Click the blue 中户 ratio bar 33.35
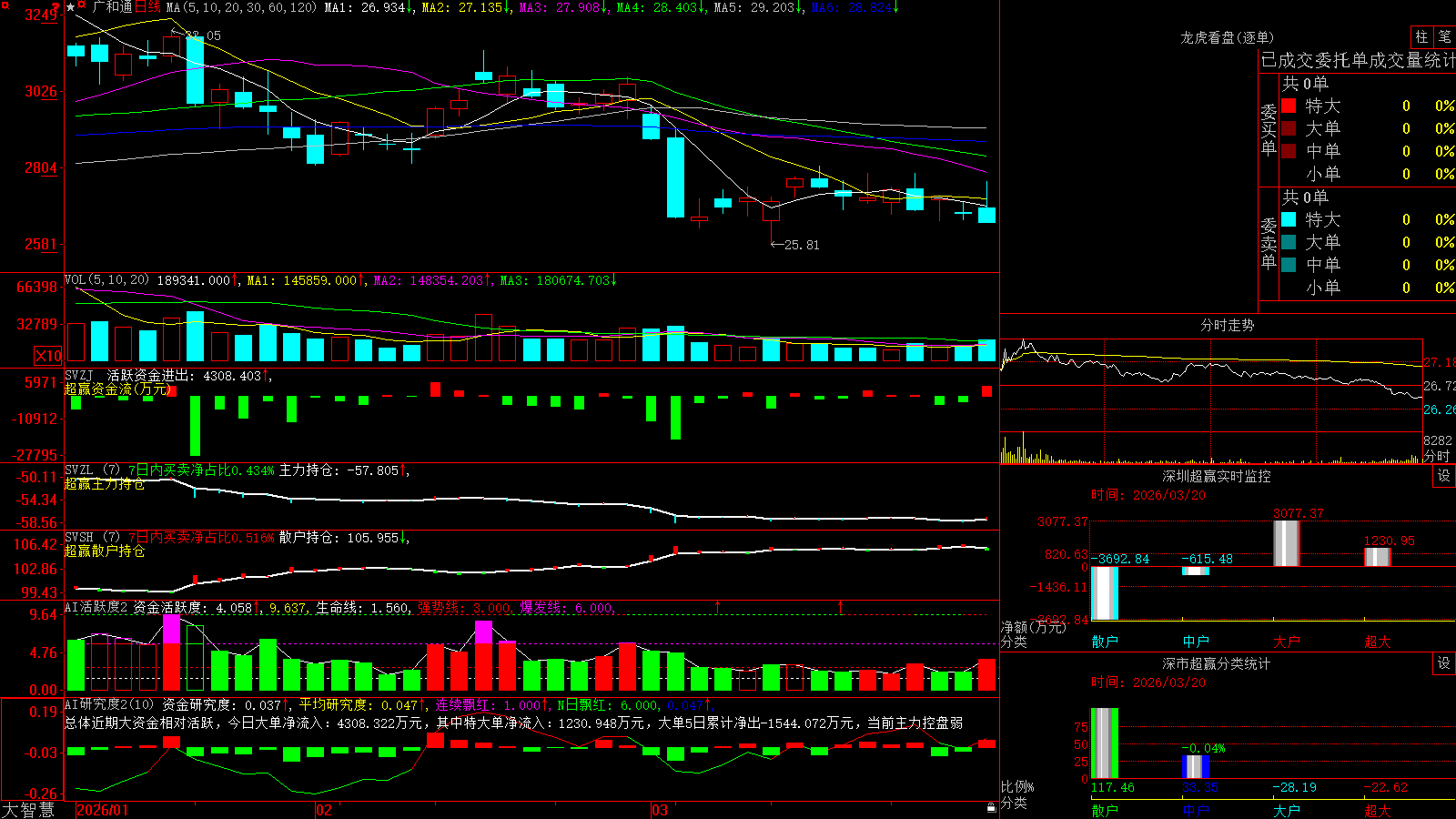 coord(1196,766)
